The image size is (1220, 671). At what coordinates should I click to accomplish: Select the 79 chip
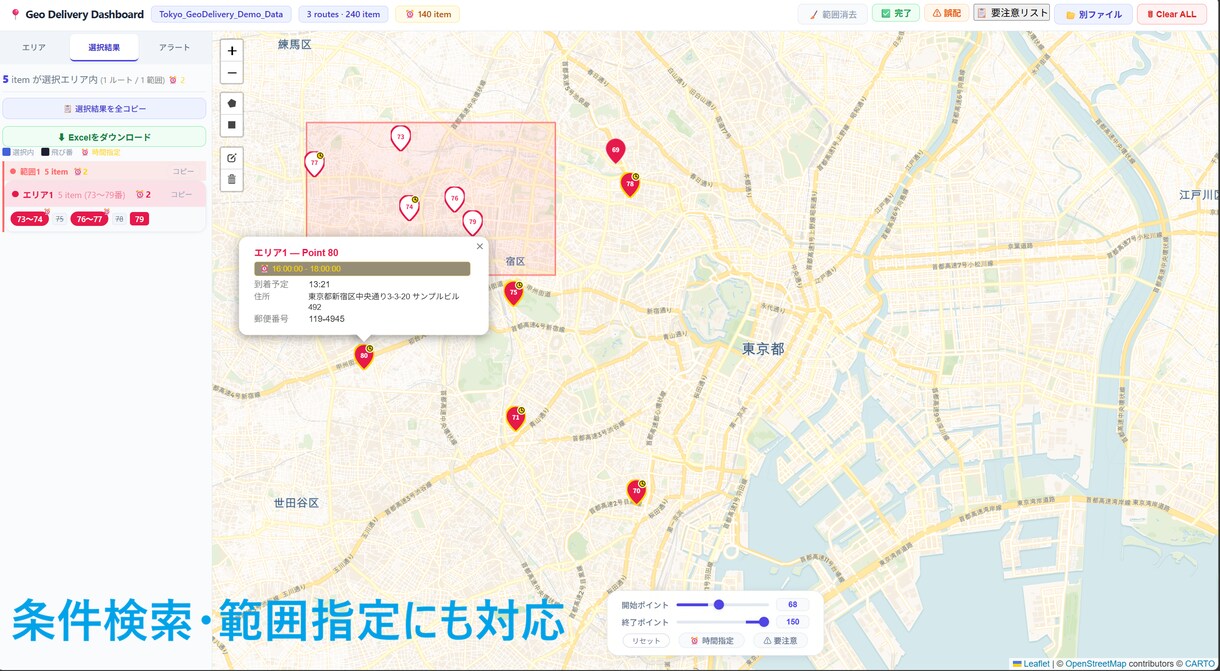tap(139, 219)
